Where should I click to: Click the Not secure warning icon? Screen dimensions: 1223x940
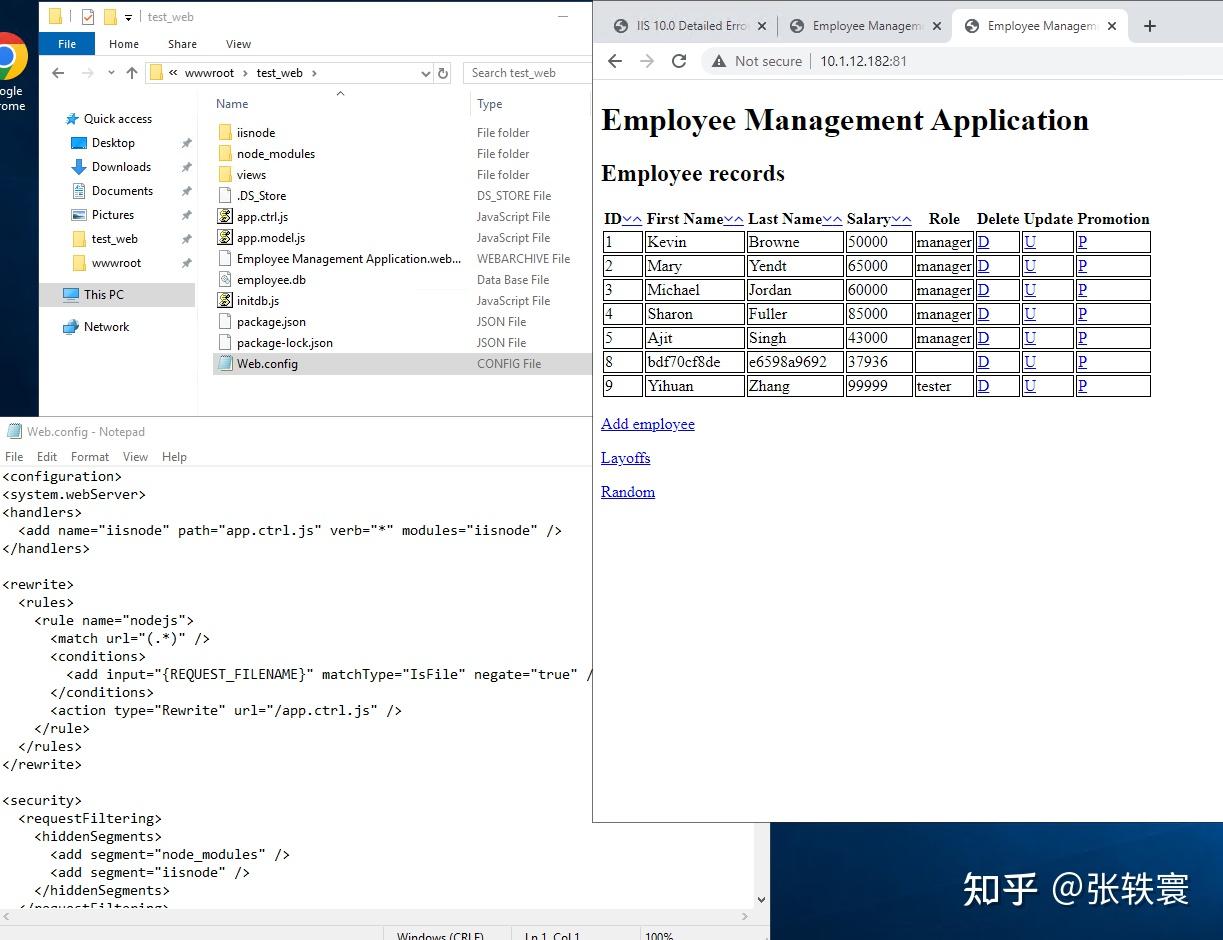click(720, 61)
